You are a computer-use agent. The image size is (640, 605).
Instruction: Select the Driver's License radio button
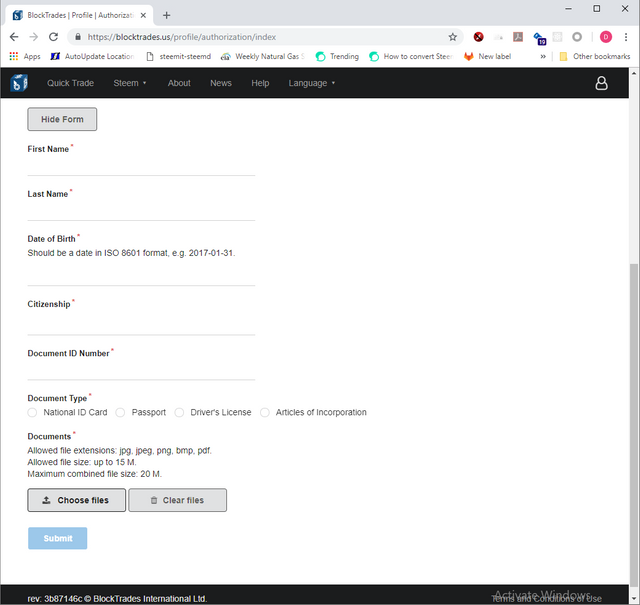click(179, 412)
